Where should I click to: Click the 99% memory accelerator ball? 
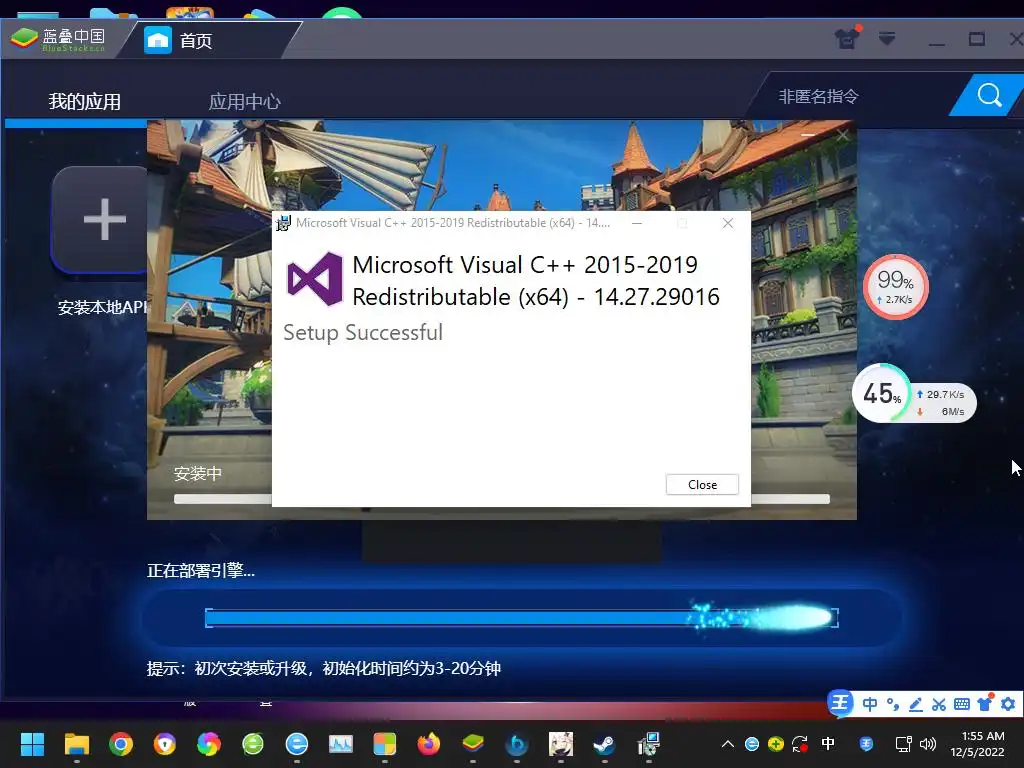coord(895,287)
